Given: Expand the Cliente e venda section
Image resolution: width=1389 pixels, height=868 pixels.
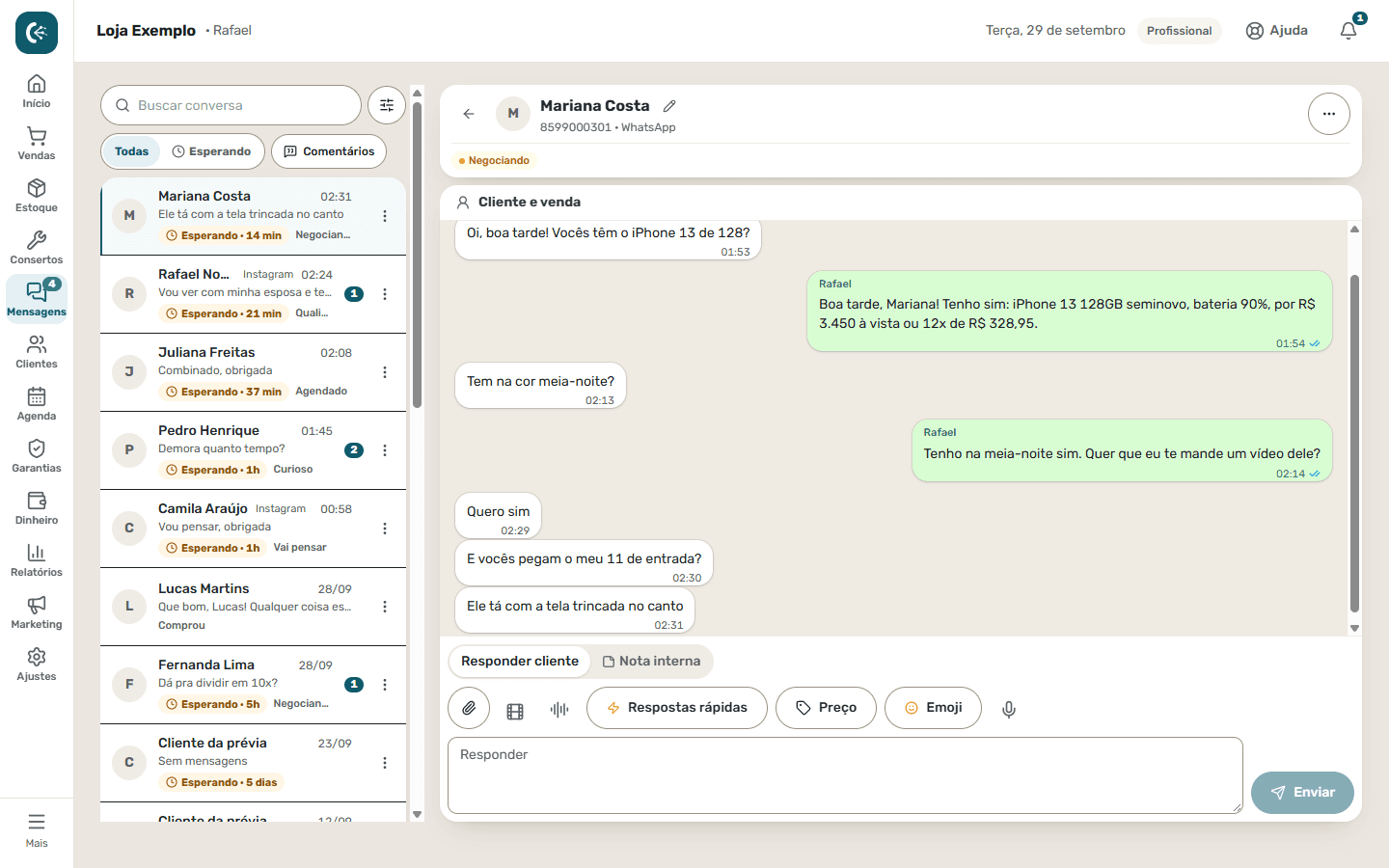Looking at the screenshot, I should coord(901,203).
